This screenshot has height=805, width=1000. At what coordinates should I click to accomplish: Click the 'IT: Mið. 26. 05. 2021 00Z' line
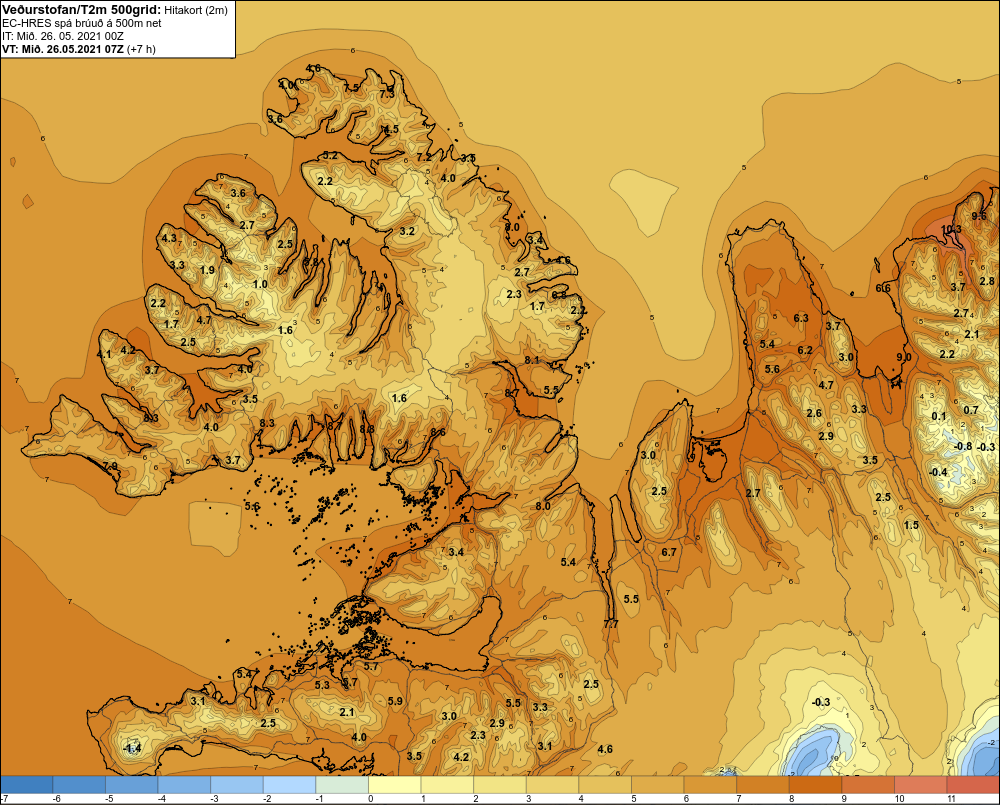tap(63, 36)
